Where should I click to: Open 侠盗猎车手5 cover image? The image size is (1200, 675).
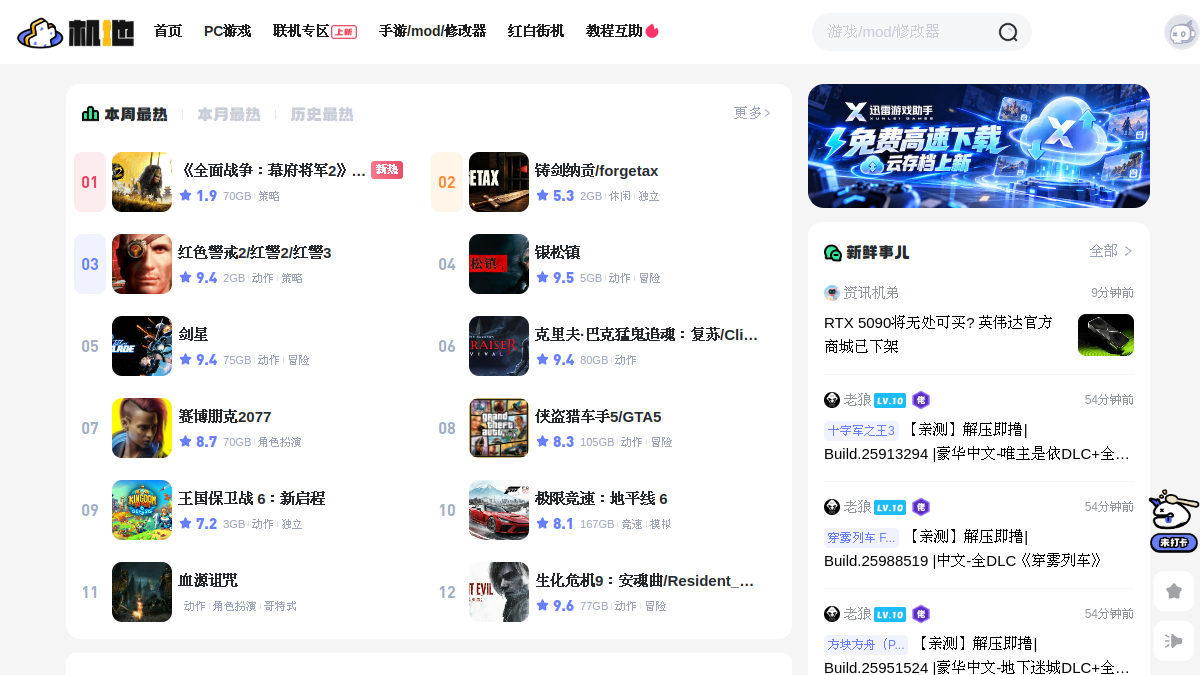point(499,428)
